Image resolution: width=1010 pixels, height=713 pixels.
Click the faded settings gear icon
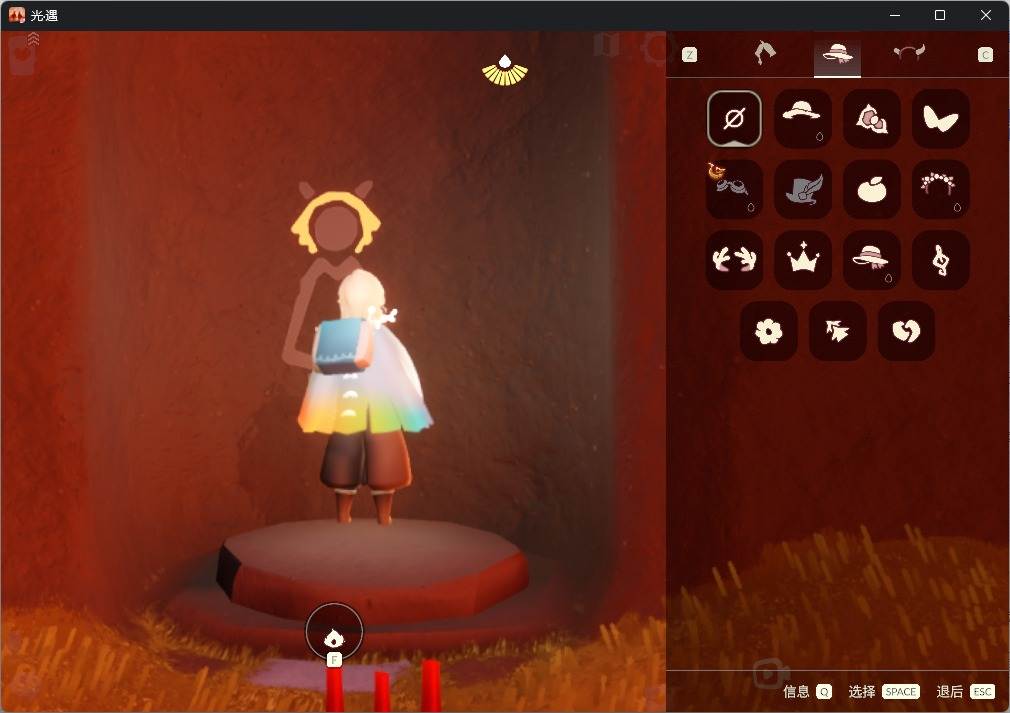(656, 48)
